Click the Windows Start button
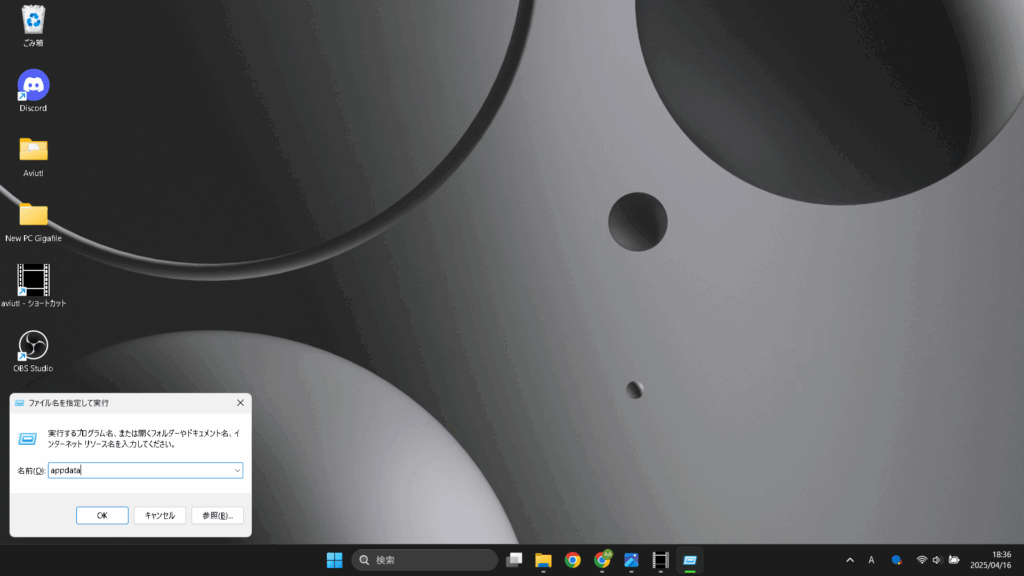Viewport: 1024px width, 576px height. coord(334,560)
